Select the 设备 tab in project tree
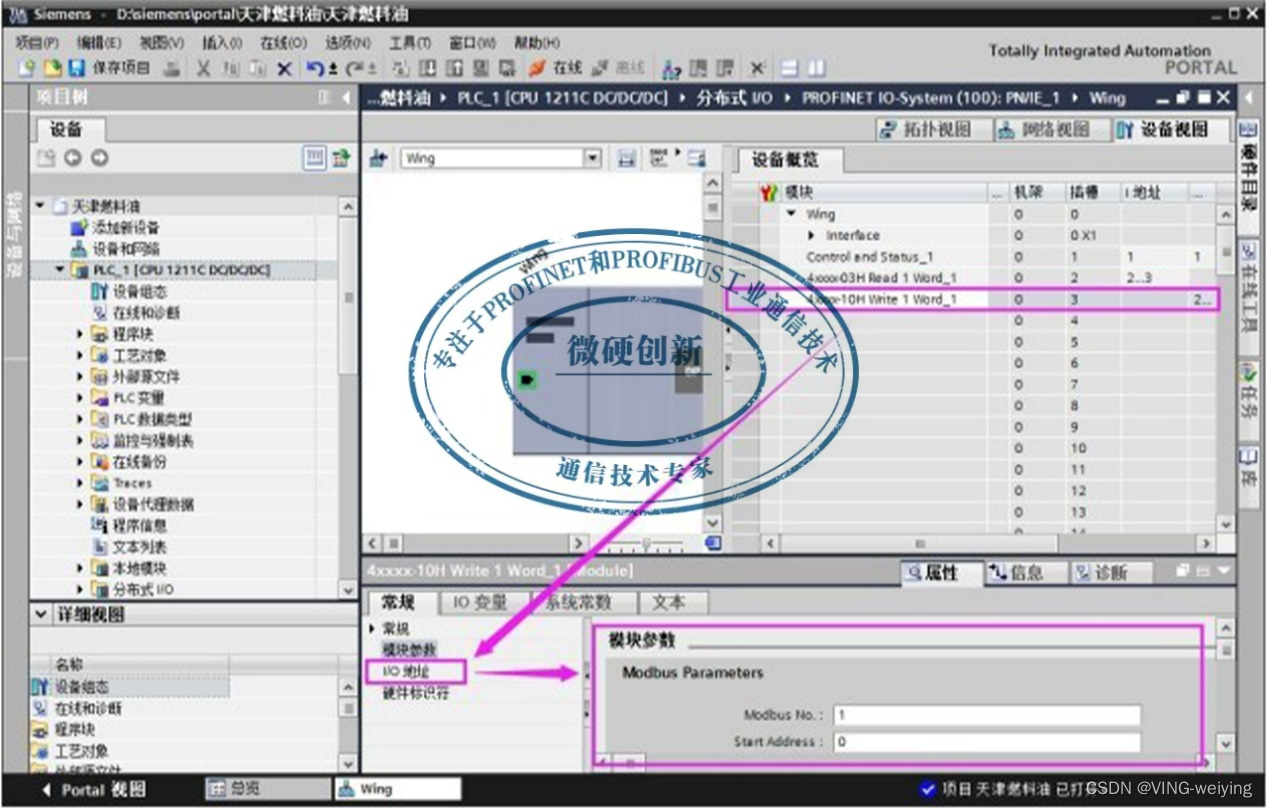This screenshot has width=1268, height=808. 67,130
